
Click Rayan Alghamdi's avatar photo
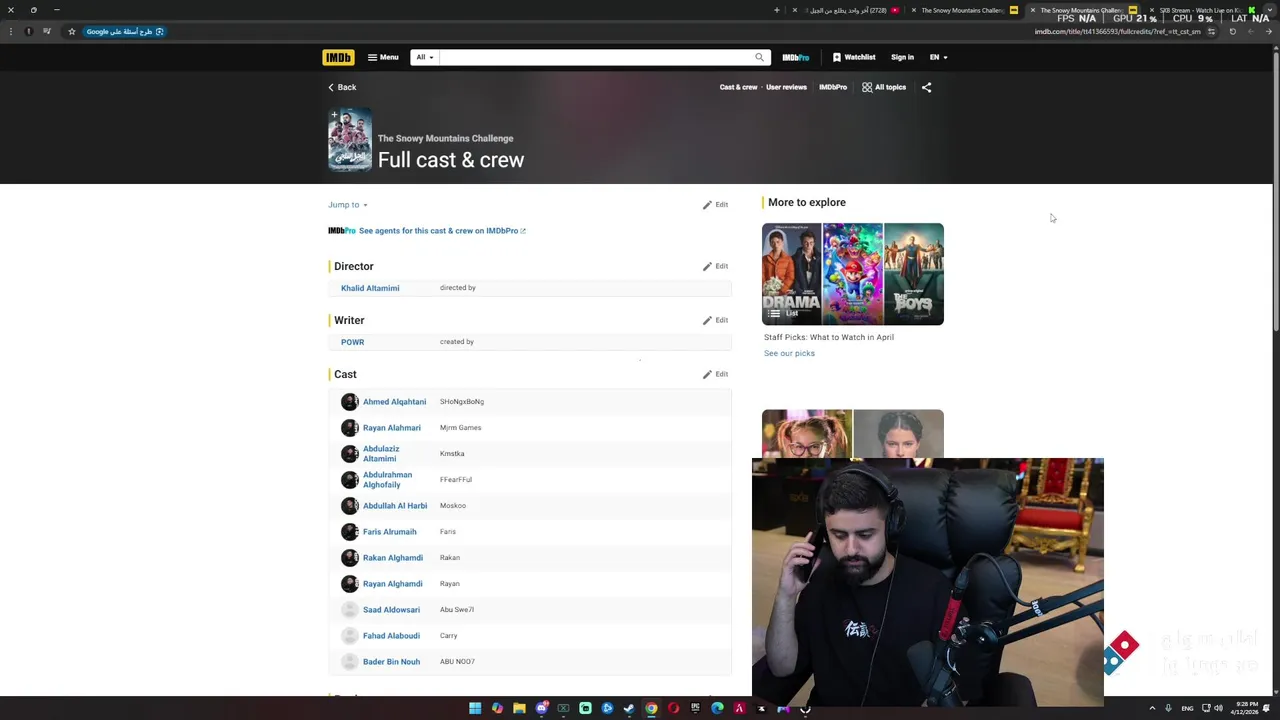tap(349, 584)
